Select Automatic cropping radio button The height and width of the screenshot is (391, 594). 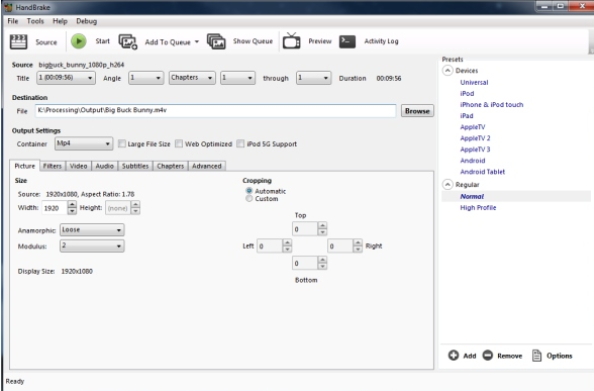249,191
